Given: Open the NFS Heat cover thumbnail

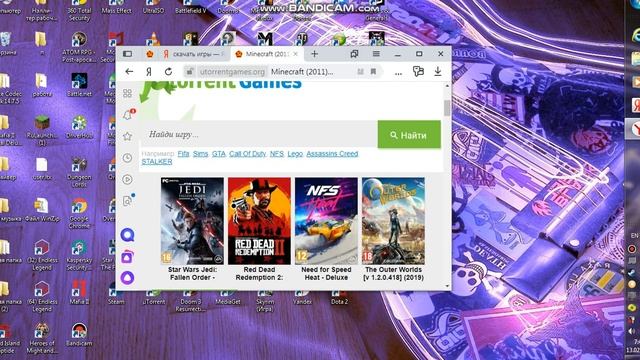Looking at the screenshot, I should point(326,221).
